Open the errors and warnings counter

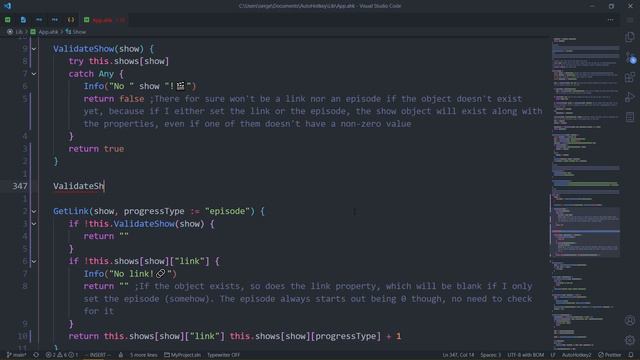pyautogui.click(x=62, y=355)
